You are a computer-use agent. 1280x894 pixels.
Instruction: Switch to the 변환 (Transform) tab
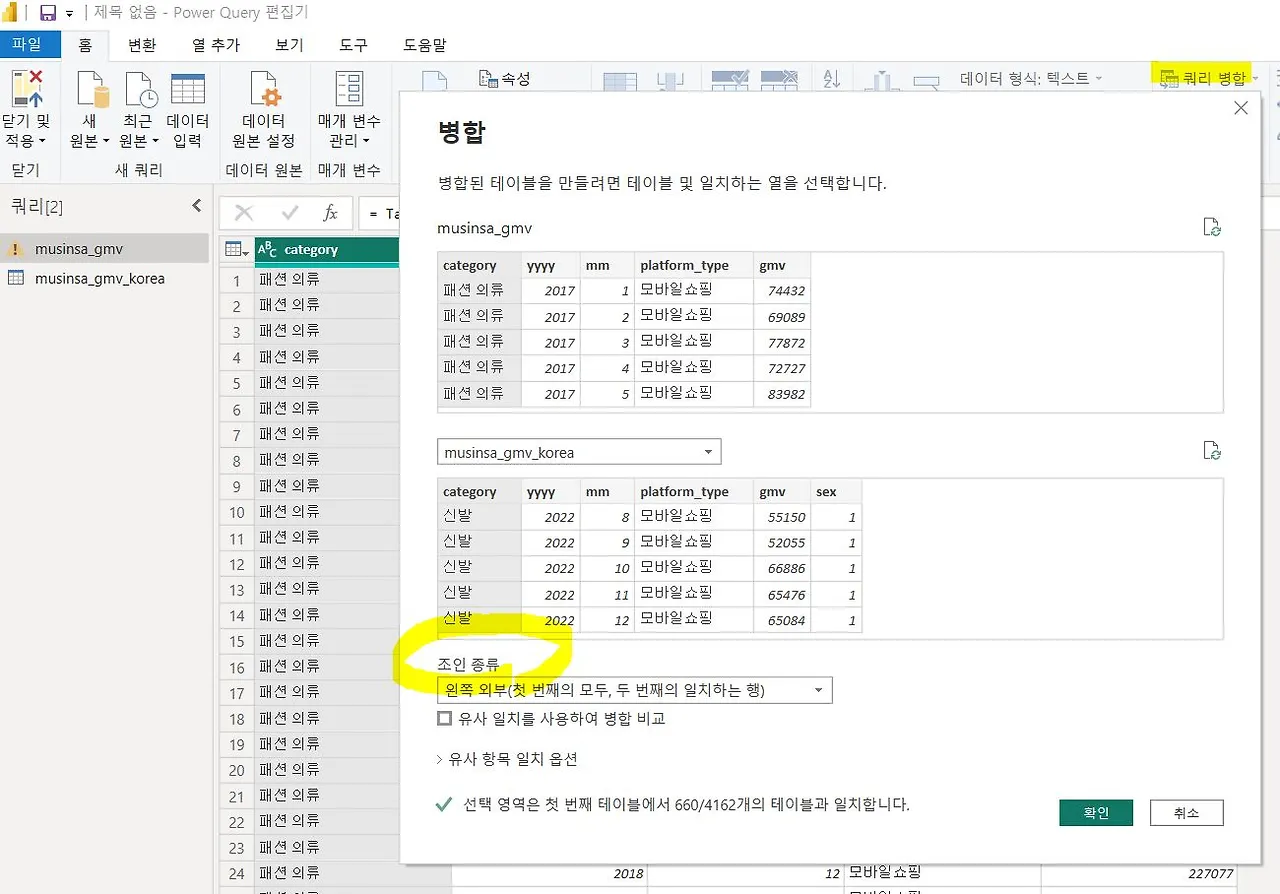[x=142, y=45]
